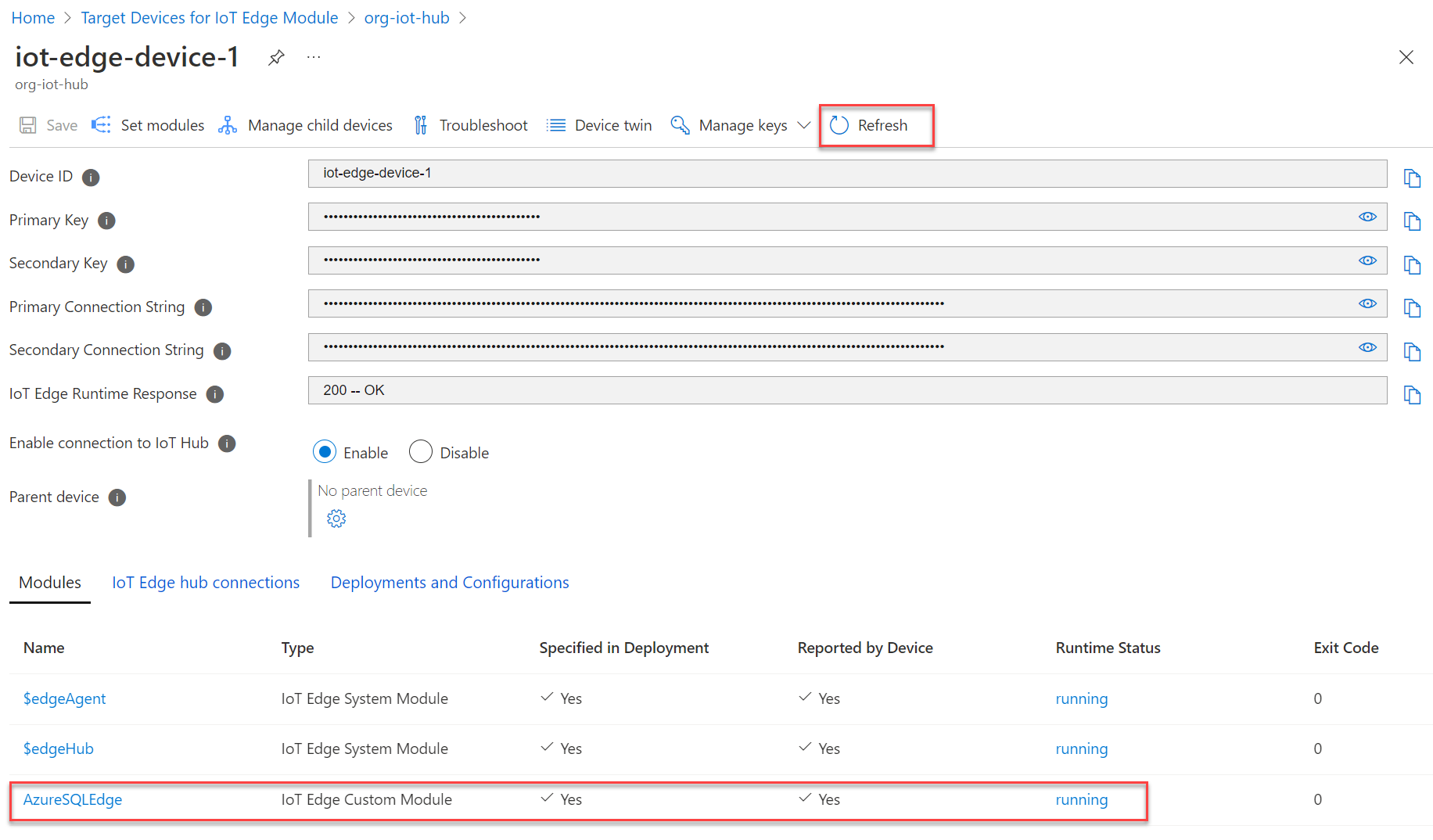This screenshot has width=1433, height=840.
Task: Click the Name column header
Action: [x=44, y=648]
